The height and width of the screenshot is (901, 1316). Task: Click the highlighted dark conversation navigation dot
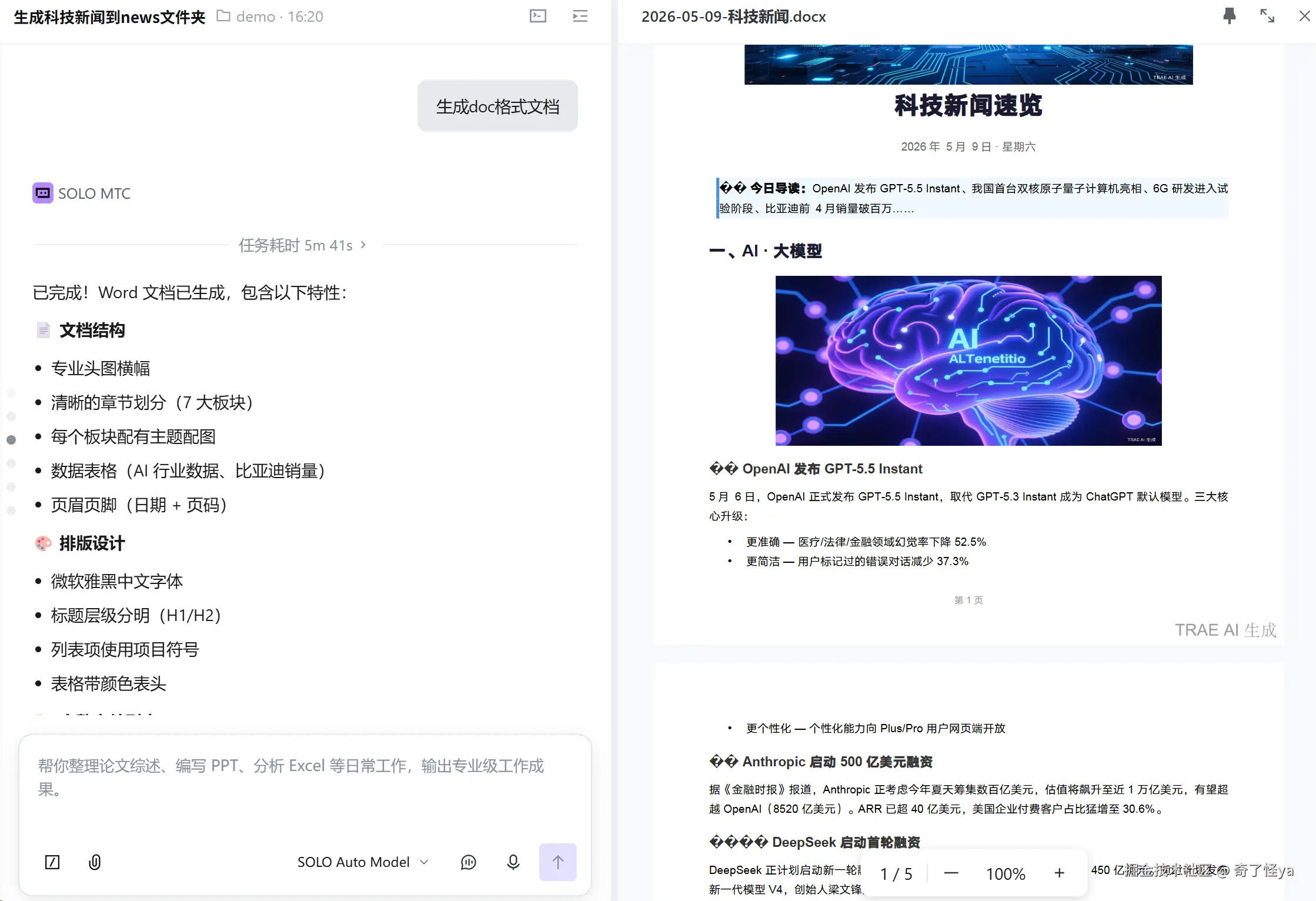pyautogui.click(x=11, y=440)
